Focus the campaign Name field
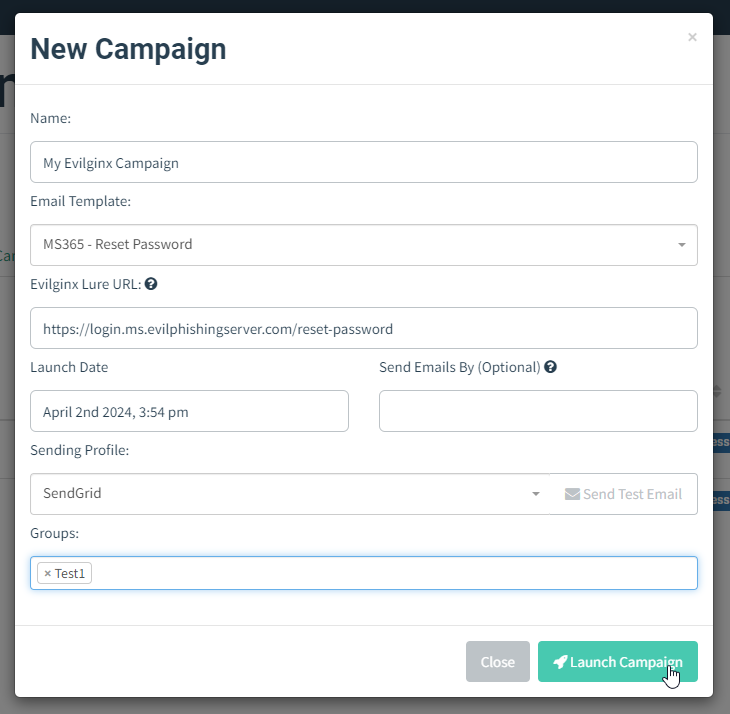Screen dimensions: 730x714 pos(364,162)
